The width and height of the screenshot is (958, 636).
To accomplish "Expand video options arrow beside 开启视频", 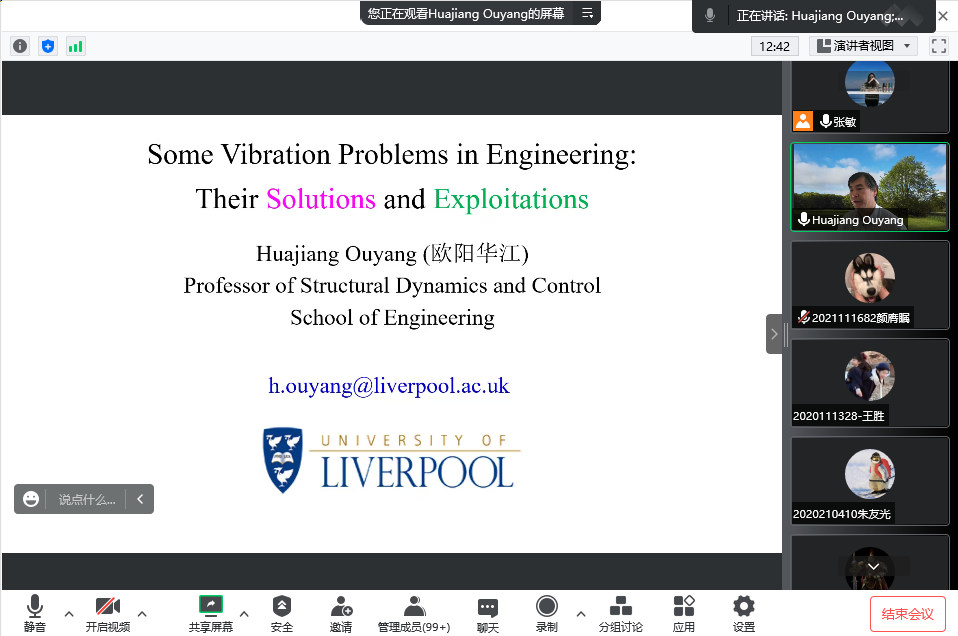I will click(142, 613).
